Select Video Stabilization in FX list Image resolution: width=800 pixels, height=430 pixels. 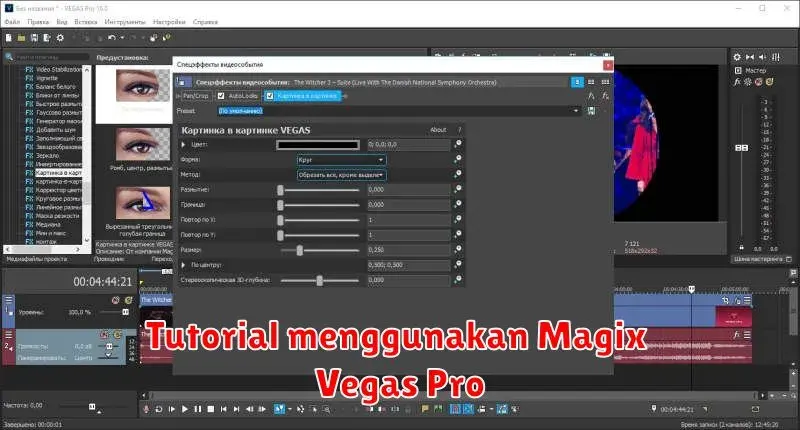click(x=58, y=69)
